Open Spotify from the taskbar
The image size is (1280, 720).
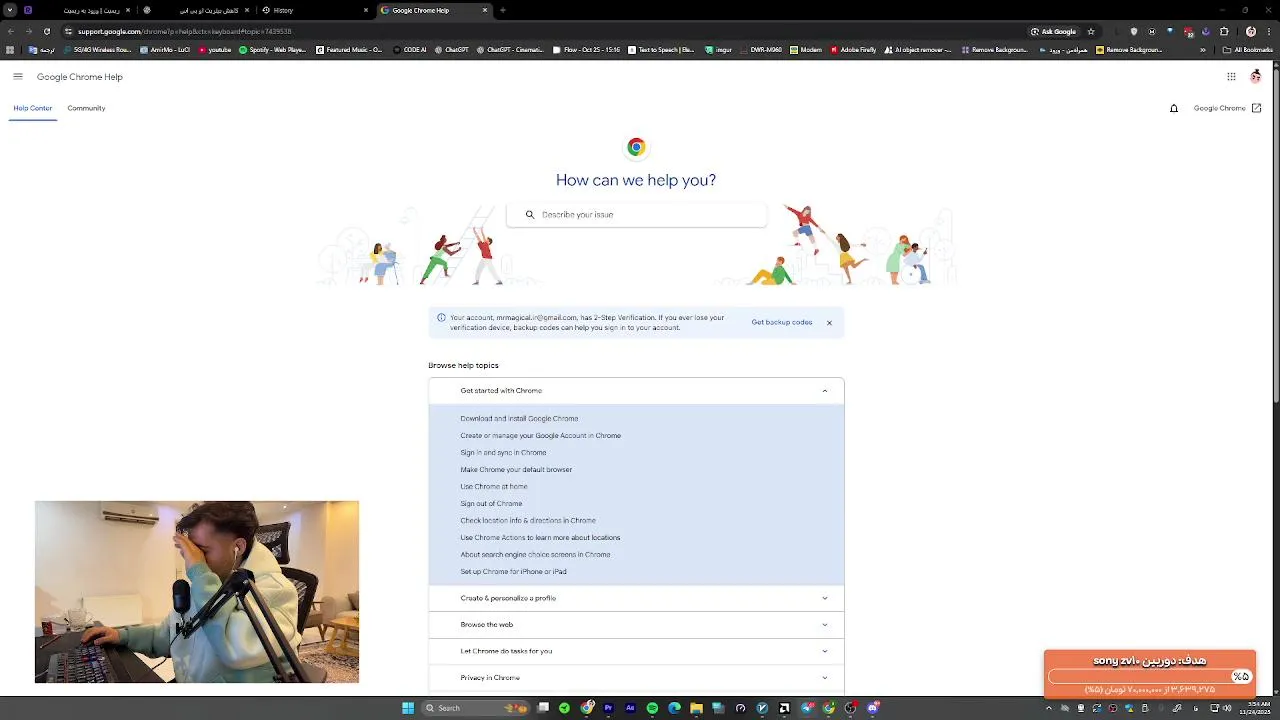point(652,708)
